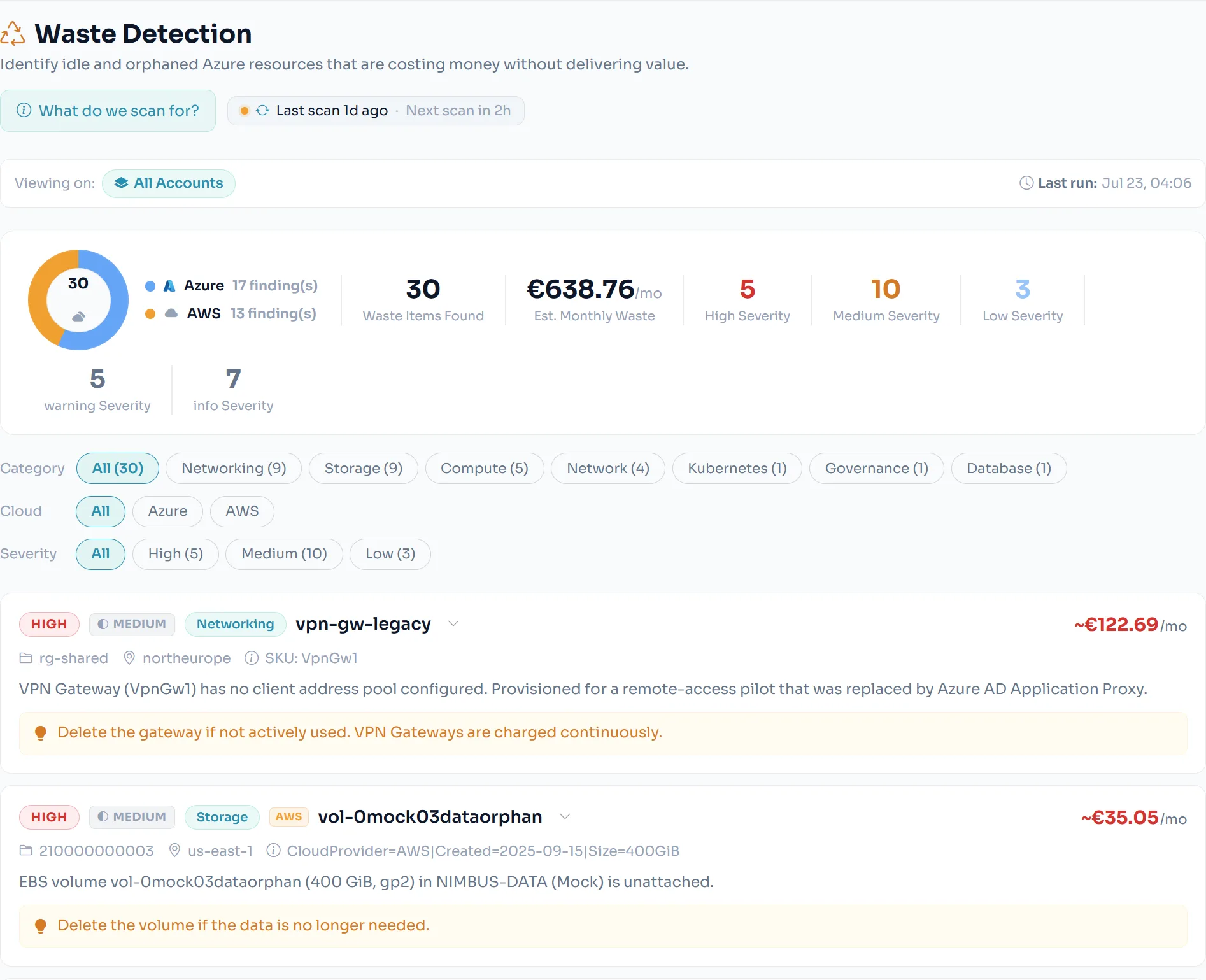Click the lightbulb icon in the delete gateway tip

click(40, 733)
